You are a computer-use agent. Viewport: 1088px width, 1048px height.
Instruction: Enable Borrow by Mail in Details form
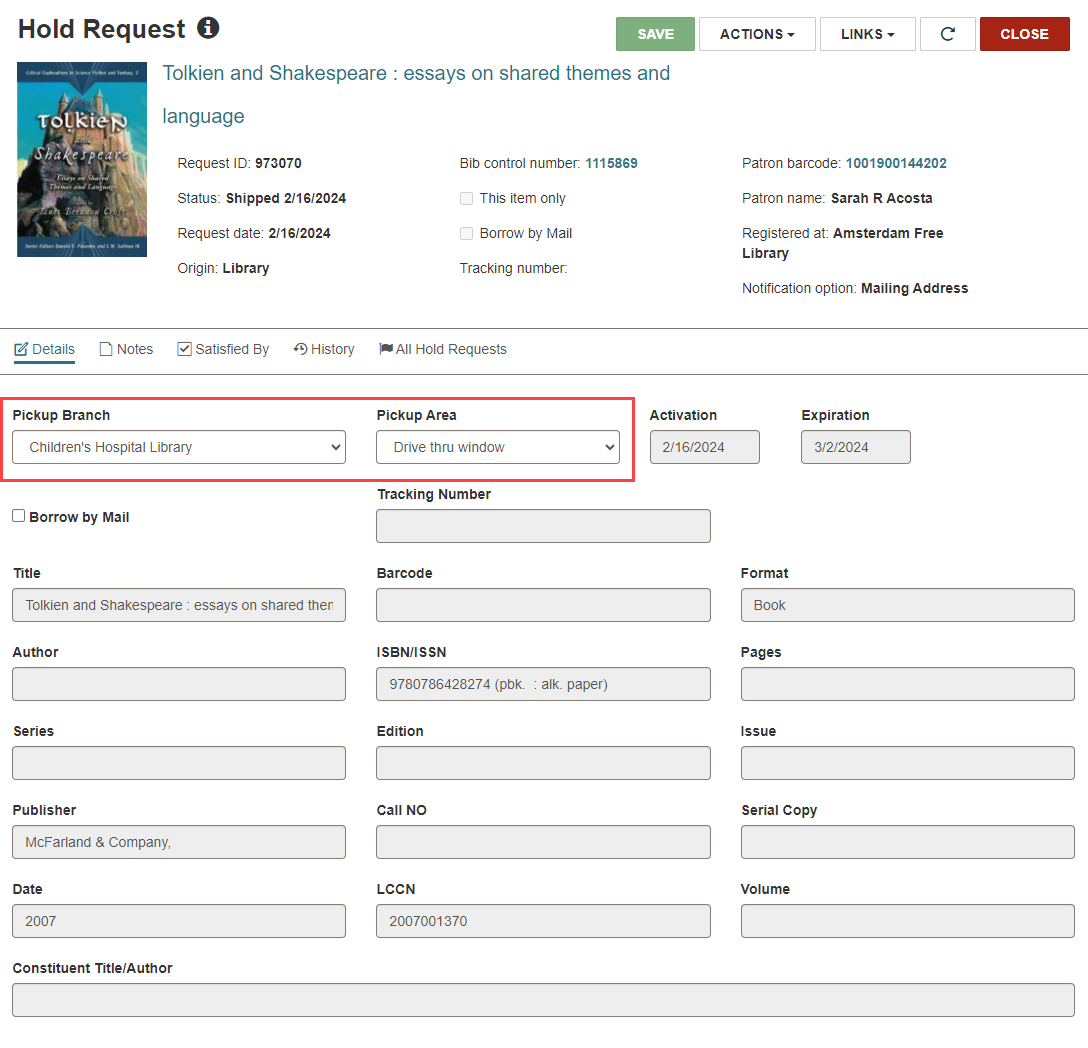[19, 516]
